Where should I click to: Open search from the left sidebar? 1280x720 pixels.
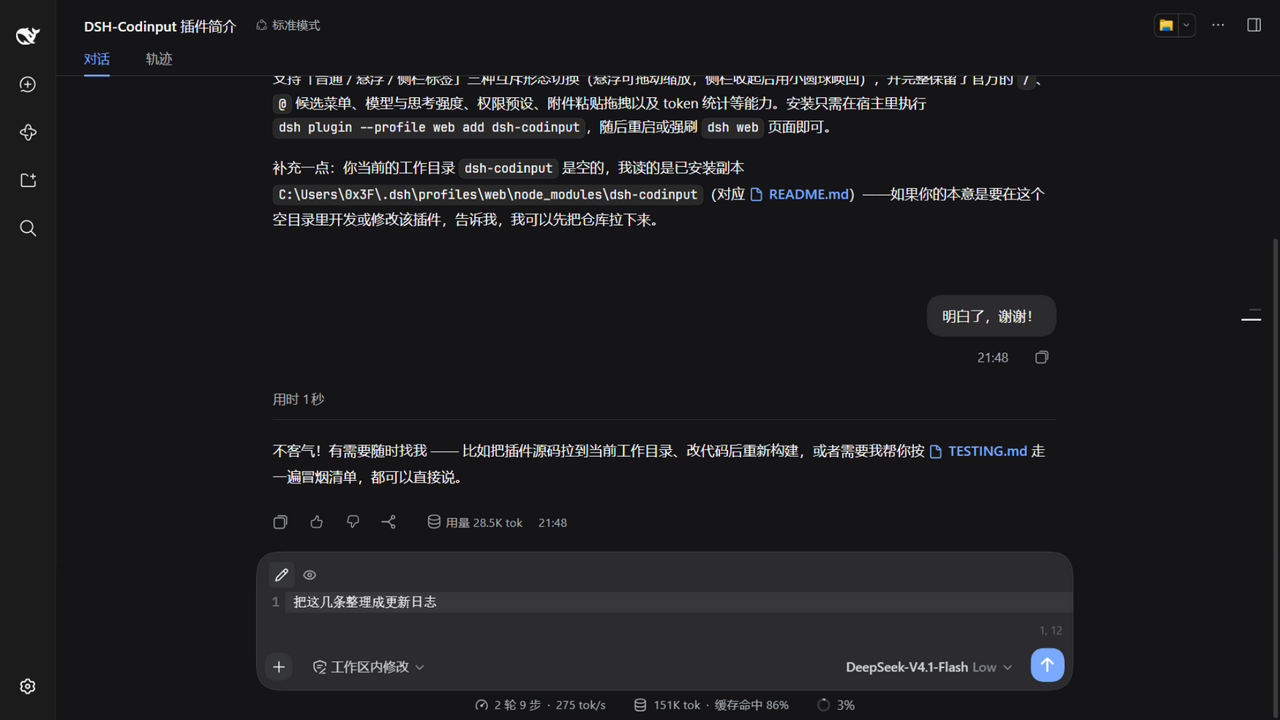[28, 229]
